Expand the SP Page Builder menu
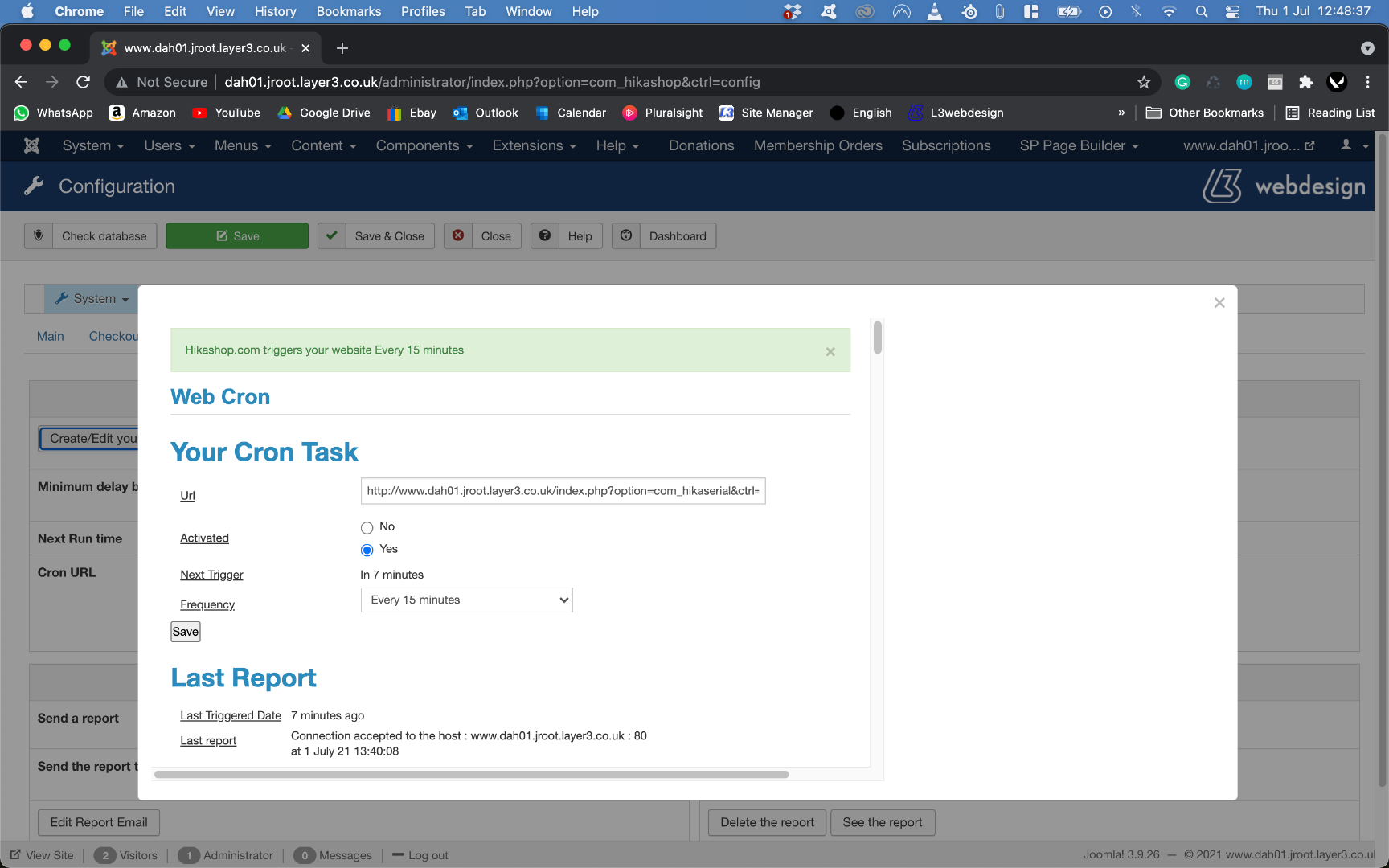 1079,145
